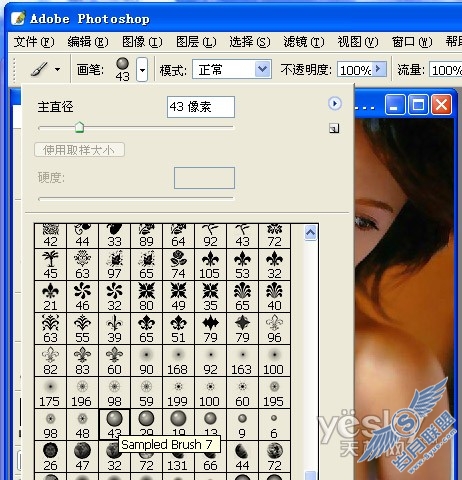Select the pinwheel brush 46
The image size is (462, 480).
[x=82, y=297]
